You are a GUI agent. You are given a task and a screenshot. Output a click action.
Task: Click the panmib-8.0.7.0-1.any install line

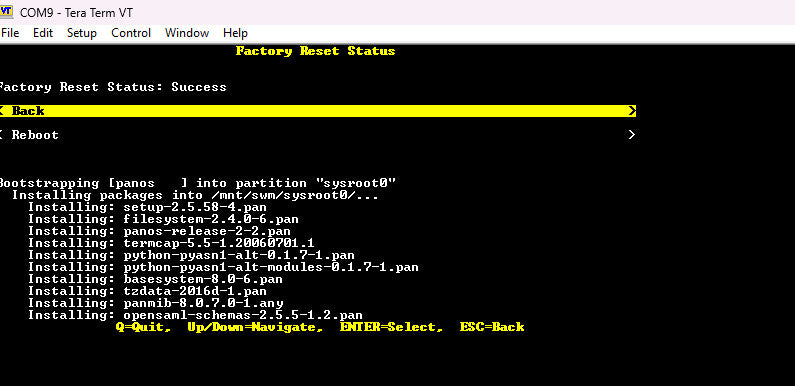coord(155,303)
